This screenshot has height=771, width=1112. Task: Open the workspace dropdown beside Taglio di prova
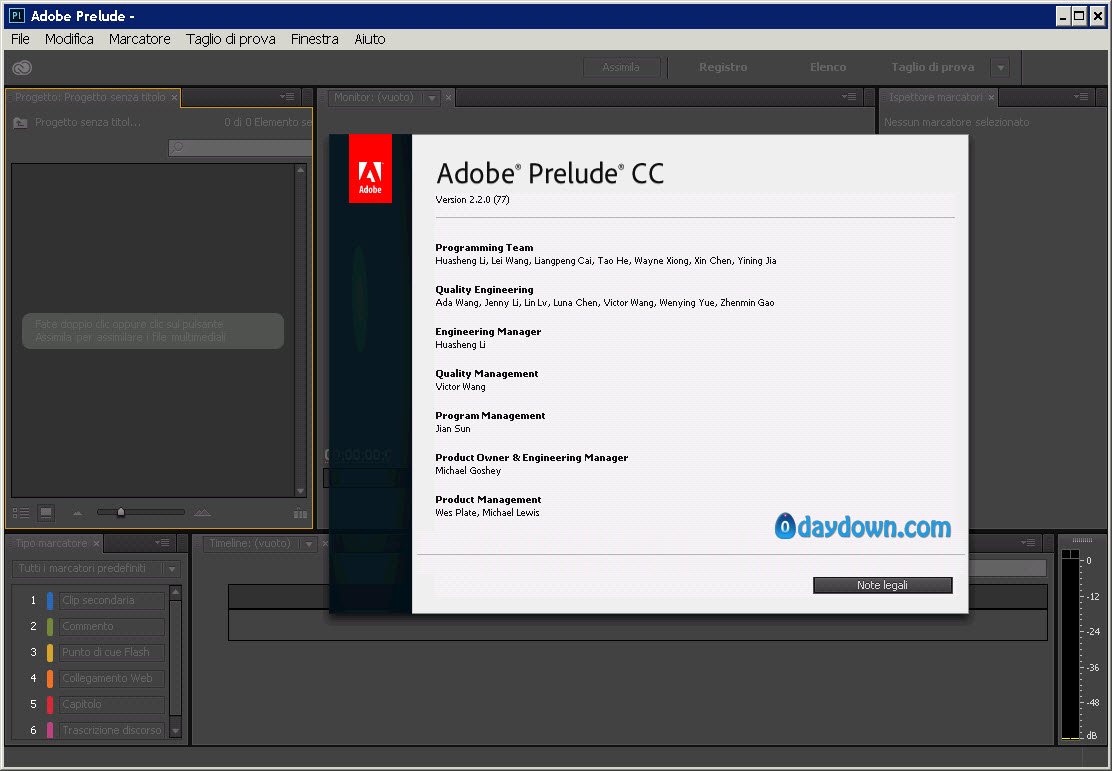pos(1001,68)
